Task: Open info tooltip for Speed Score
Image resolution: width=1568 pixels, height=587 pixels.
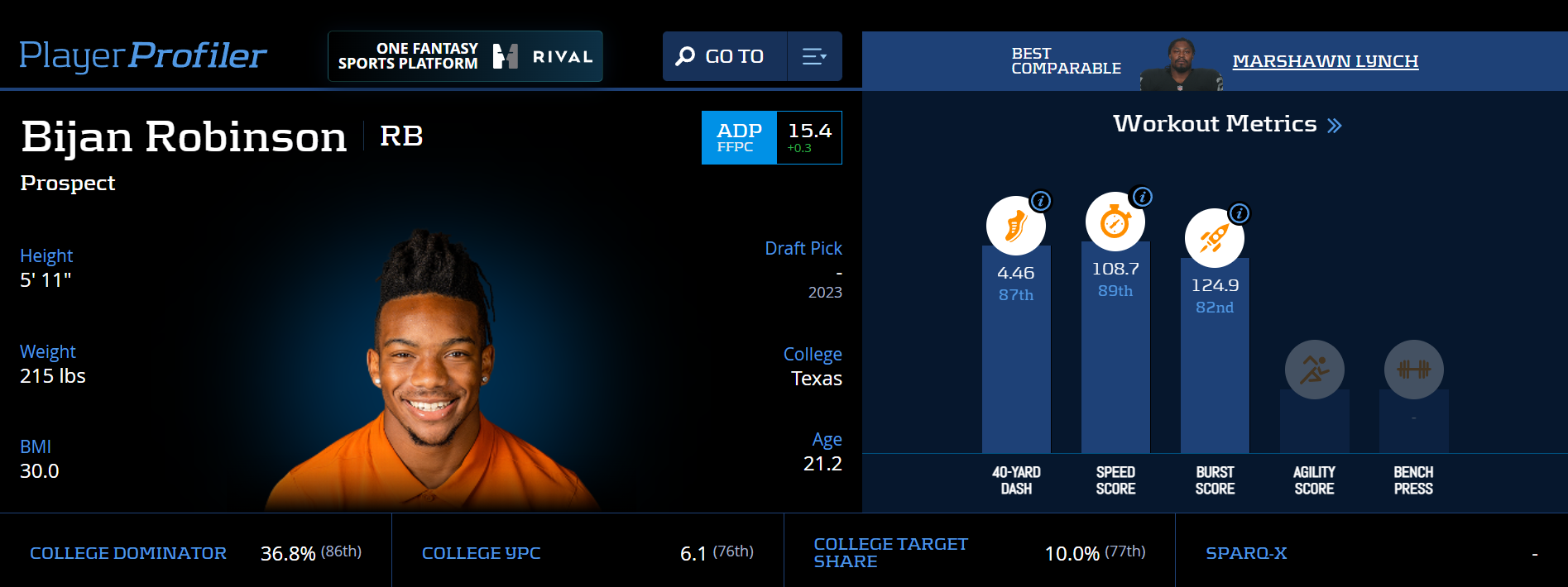Action: click(x=1142, y=197)
